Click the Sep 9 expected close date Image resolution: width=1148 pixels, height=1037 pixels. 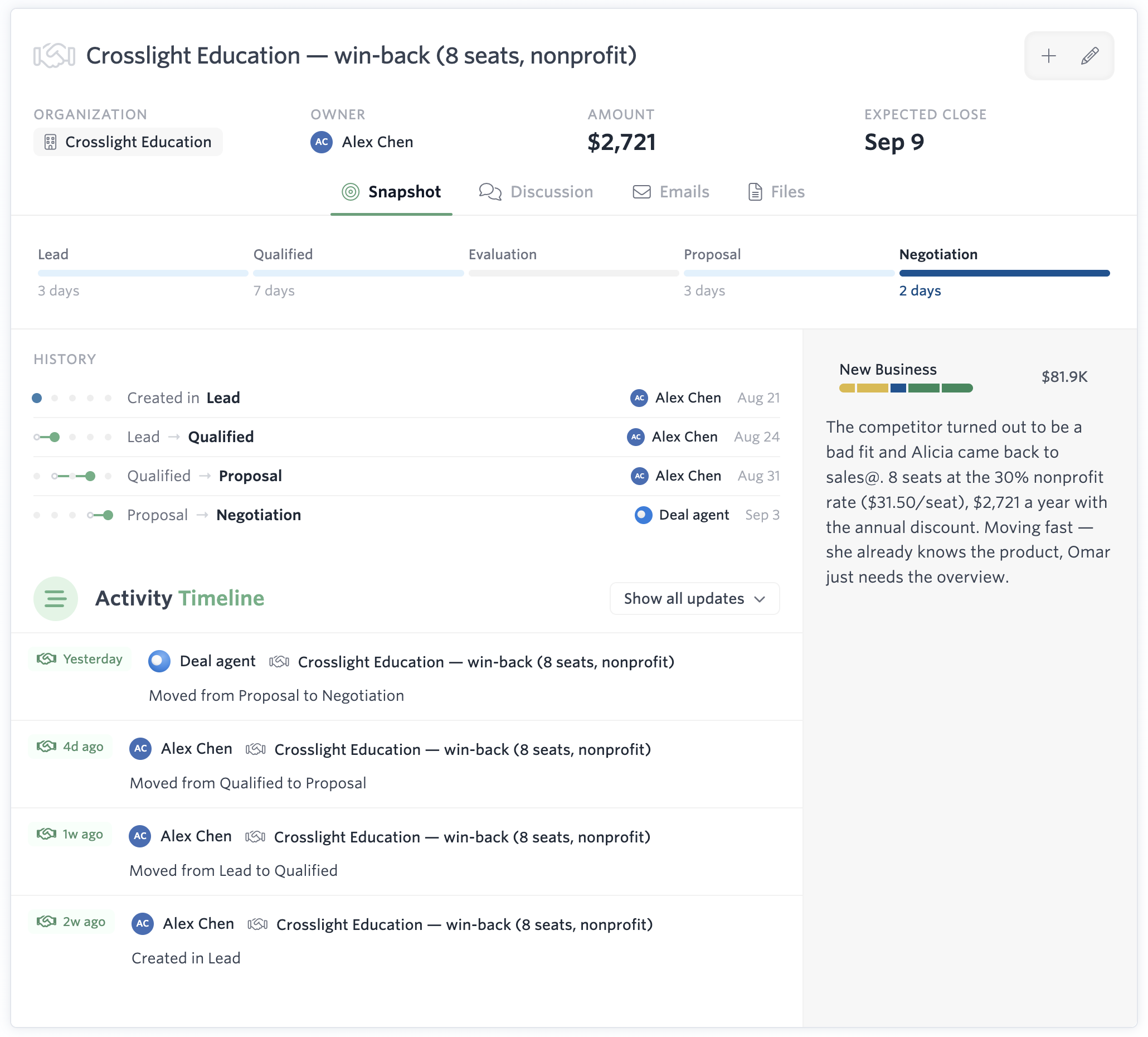point(894,142)
